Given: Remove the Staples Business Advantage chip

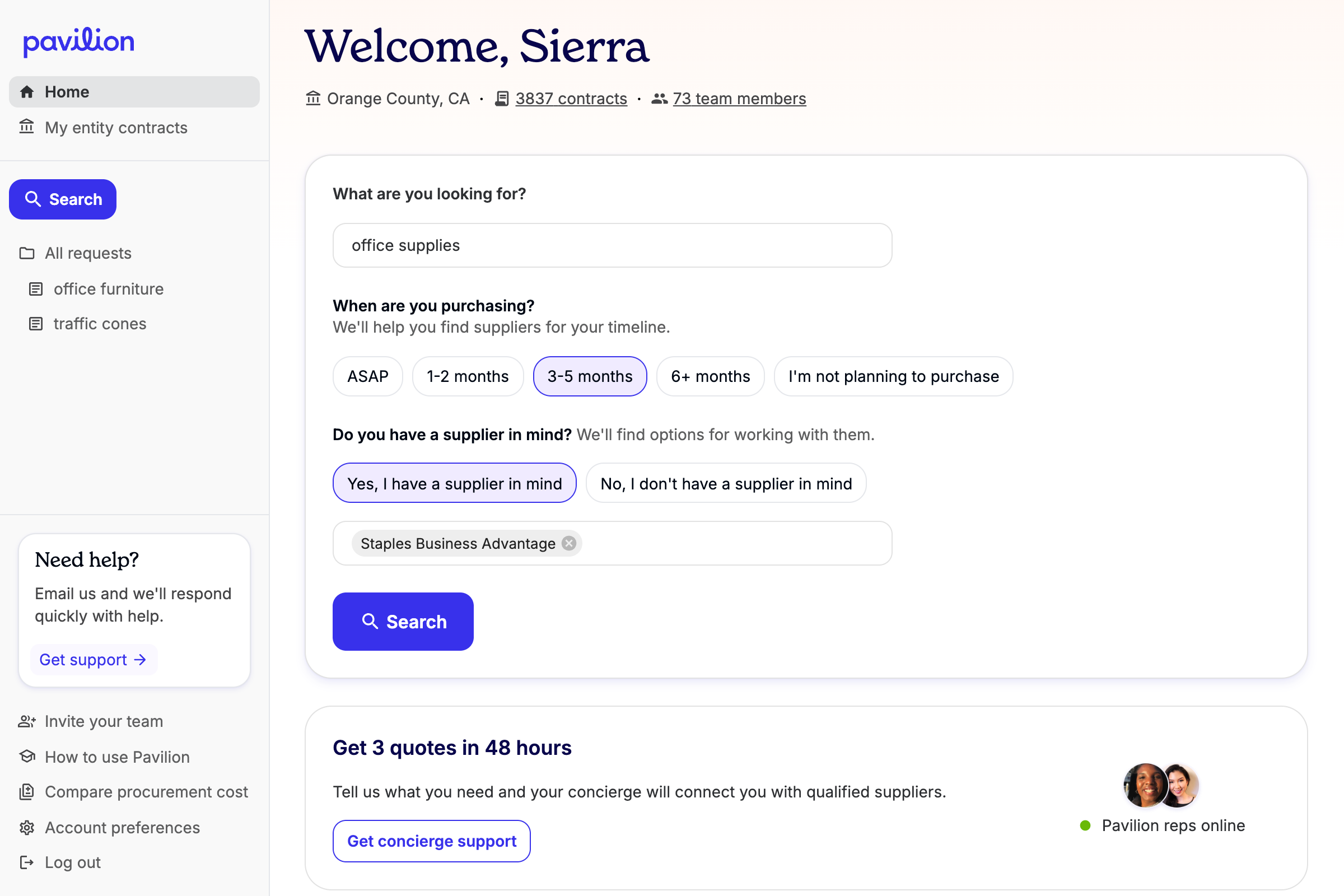Looking at the screenshot, I should click(568, 543).
